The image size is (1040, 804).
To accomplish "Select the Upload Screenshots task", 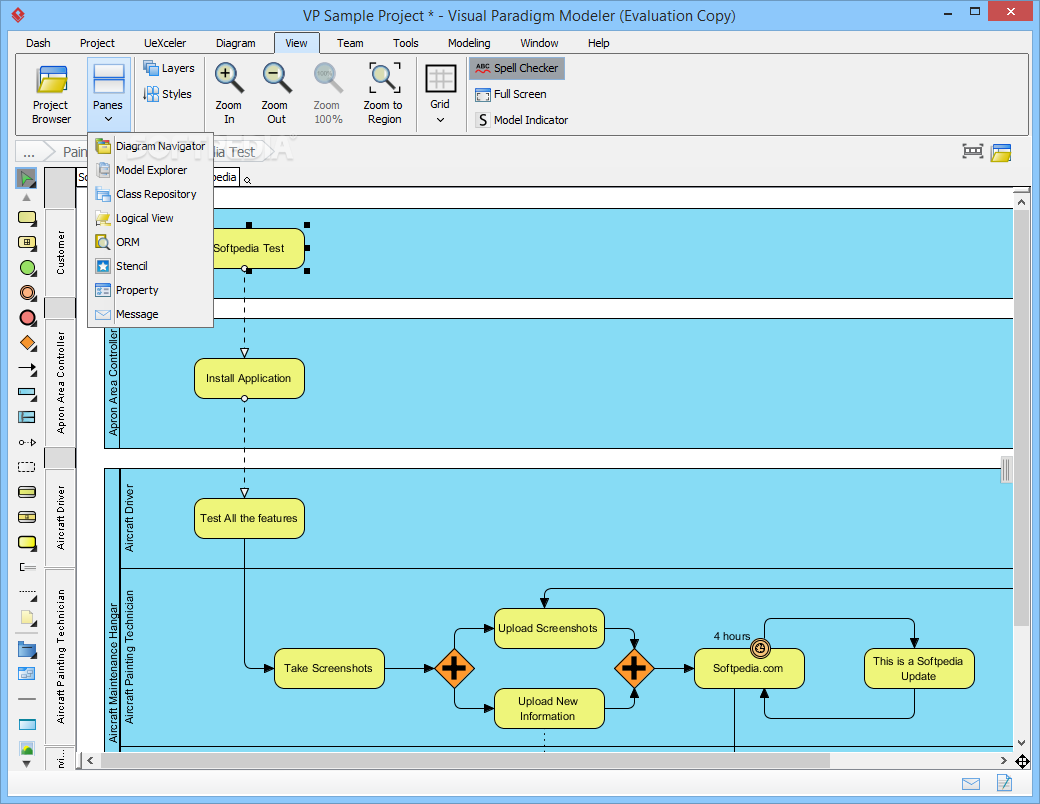I will (x=549, y=628).
